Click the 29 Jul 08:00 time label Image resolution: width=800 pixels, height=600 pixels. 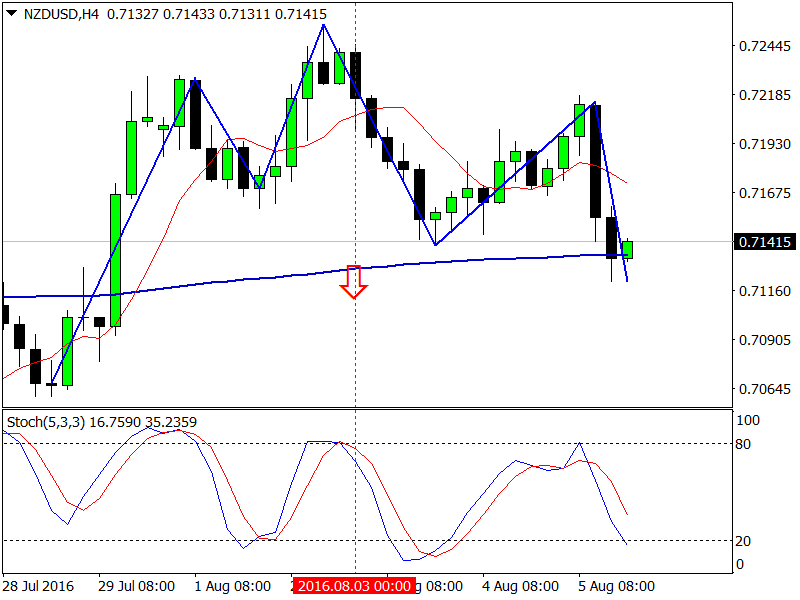(136, 586)
